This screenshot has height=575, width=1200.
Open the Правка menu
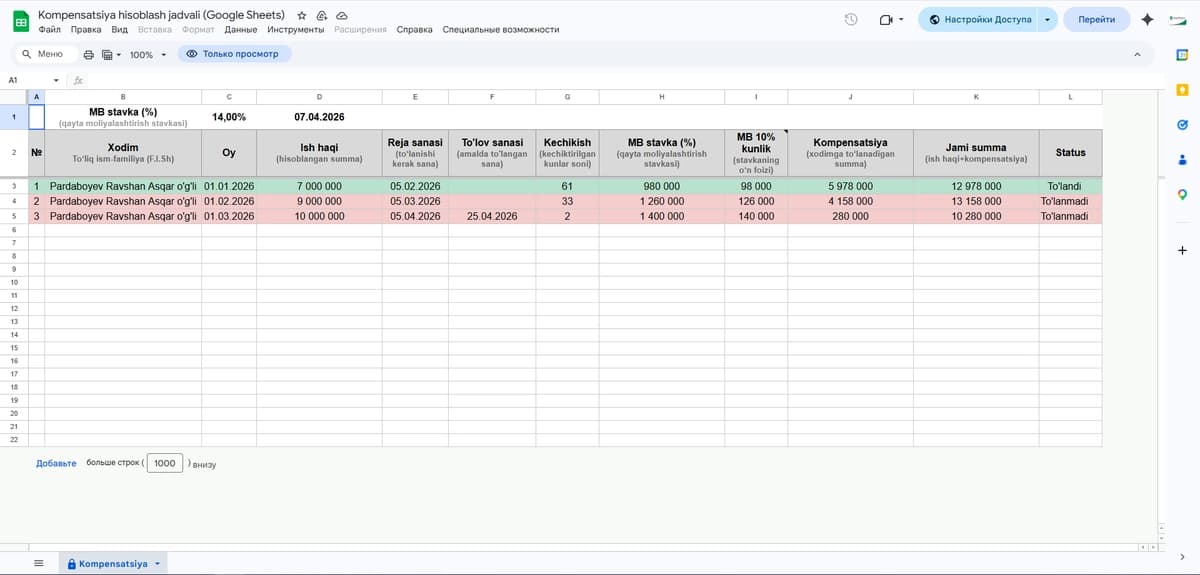pyautogui.click(x=86, y=30)
